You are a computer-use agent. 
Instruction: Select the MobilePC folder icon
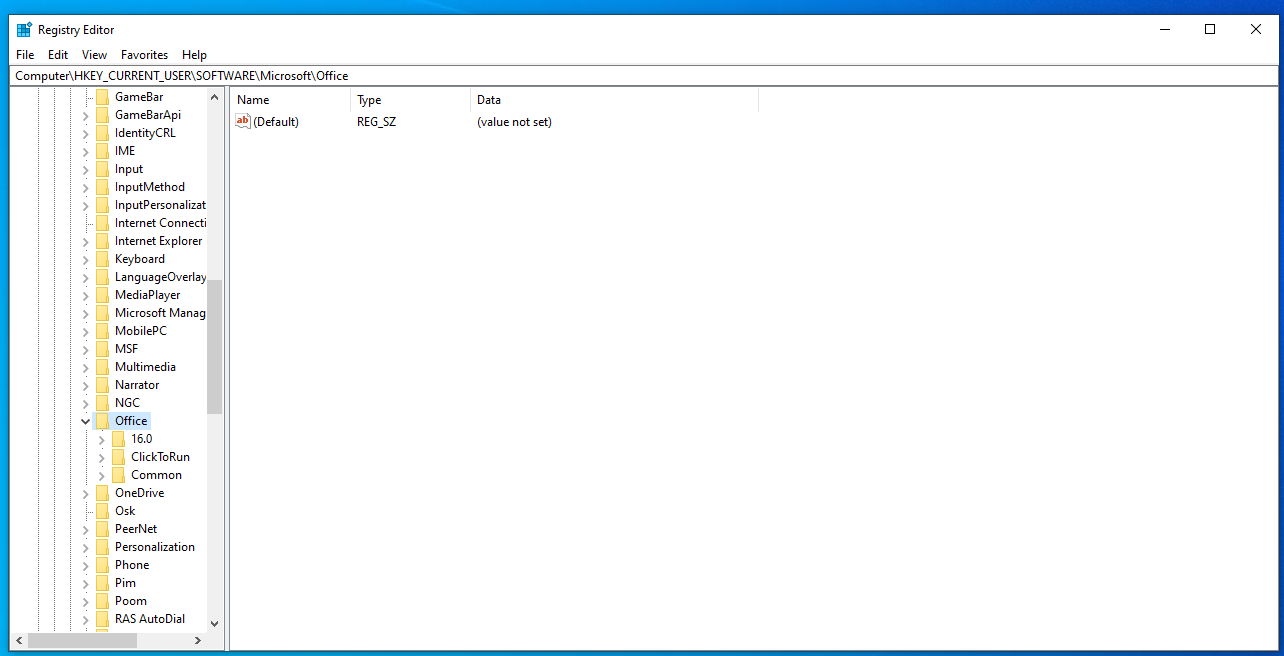(102, 331)
